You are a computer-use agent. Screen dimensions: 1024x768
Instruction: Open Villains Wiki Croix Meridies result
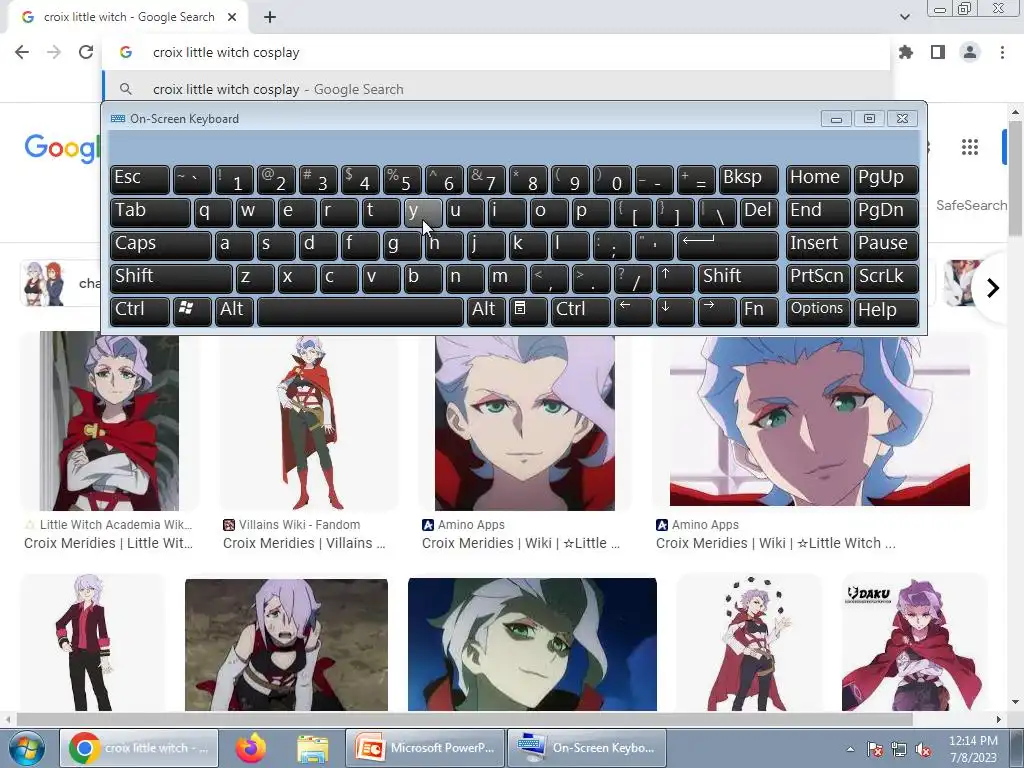[304, 543]
